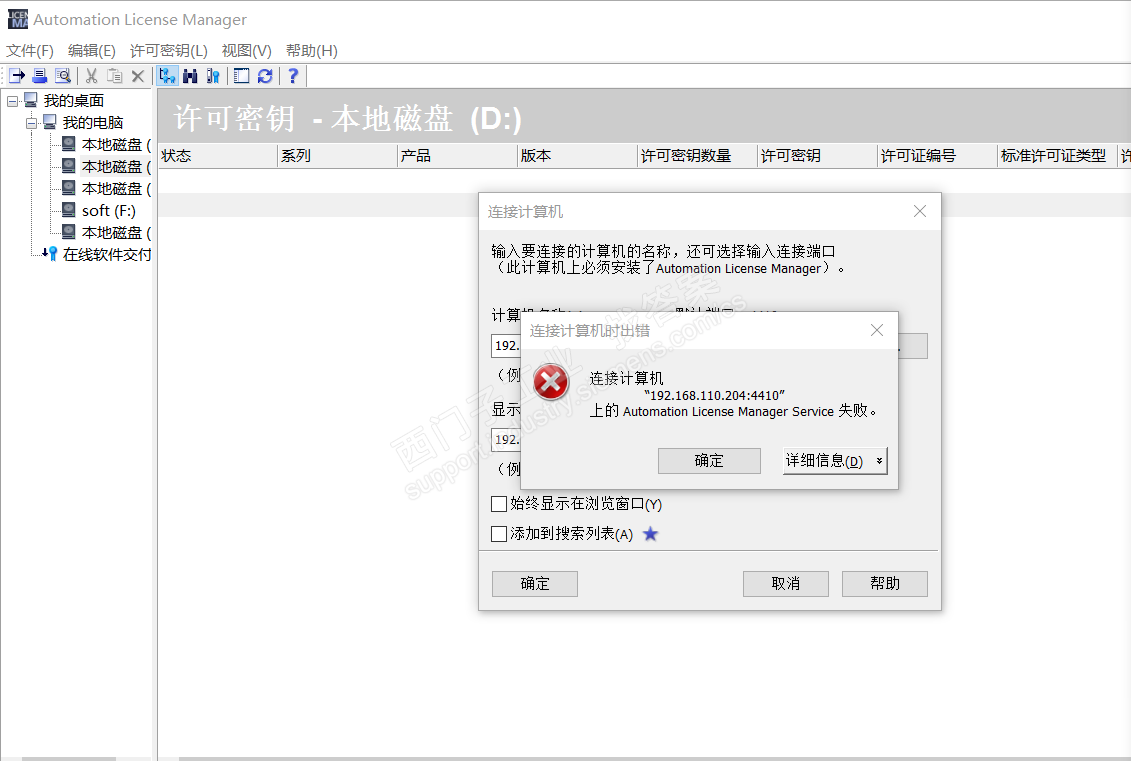Image resolution: width=1131 pixels, height=761 pixels.
Task: Click the computer icon beside 我的桌面
Action: 31,100
